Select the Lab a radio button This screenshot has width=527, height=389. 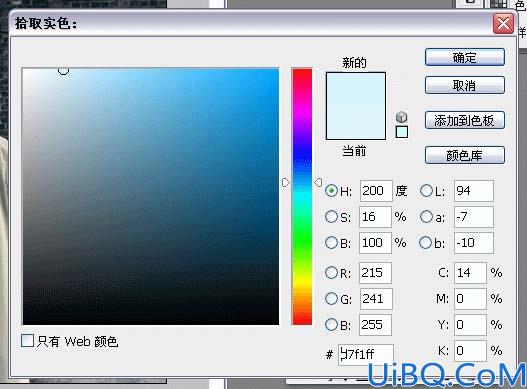426,217
